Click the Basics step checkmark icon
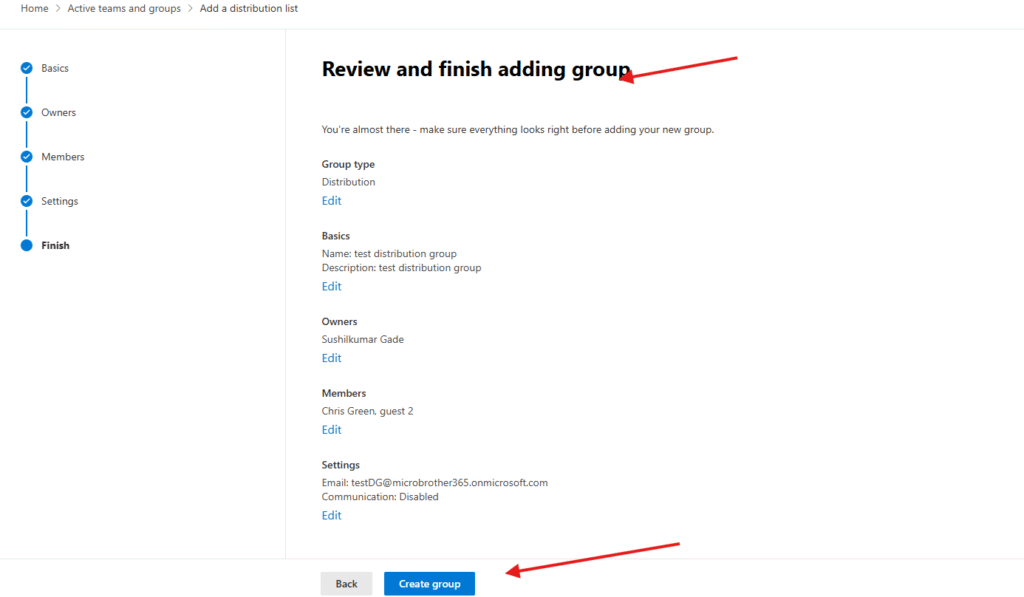1024x597 pixels. pyautogui.click(x=27, y=68)
